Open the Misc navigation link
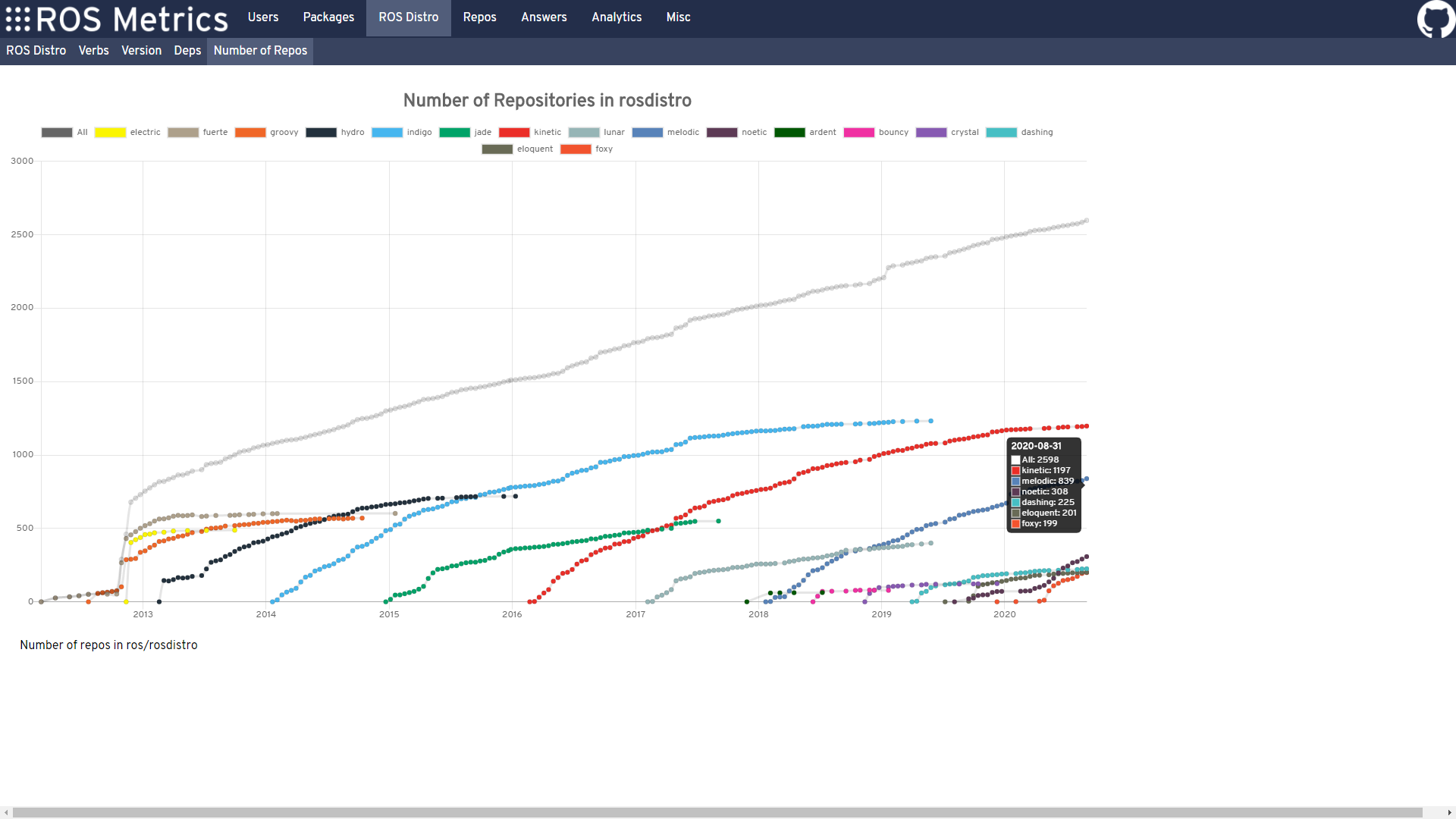Image resolution: width=1456 pixels, height=819 pixels. 678,17
